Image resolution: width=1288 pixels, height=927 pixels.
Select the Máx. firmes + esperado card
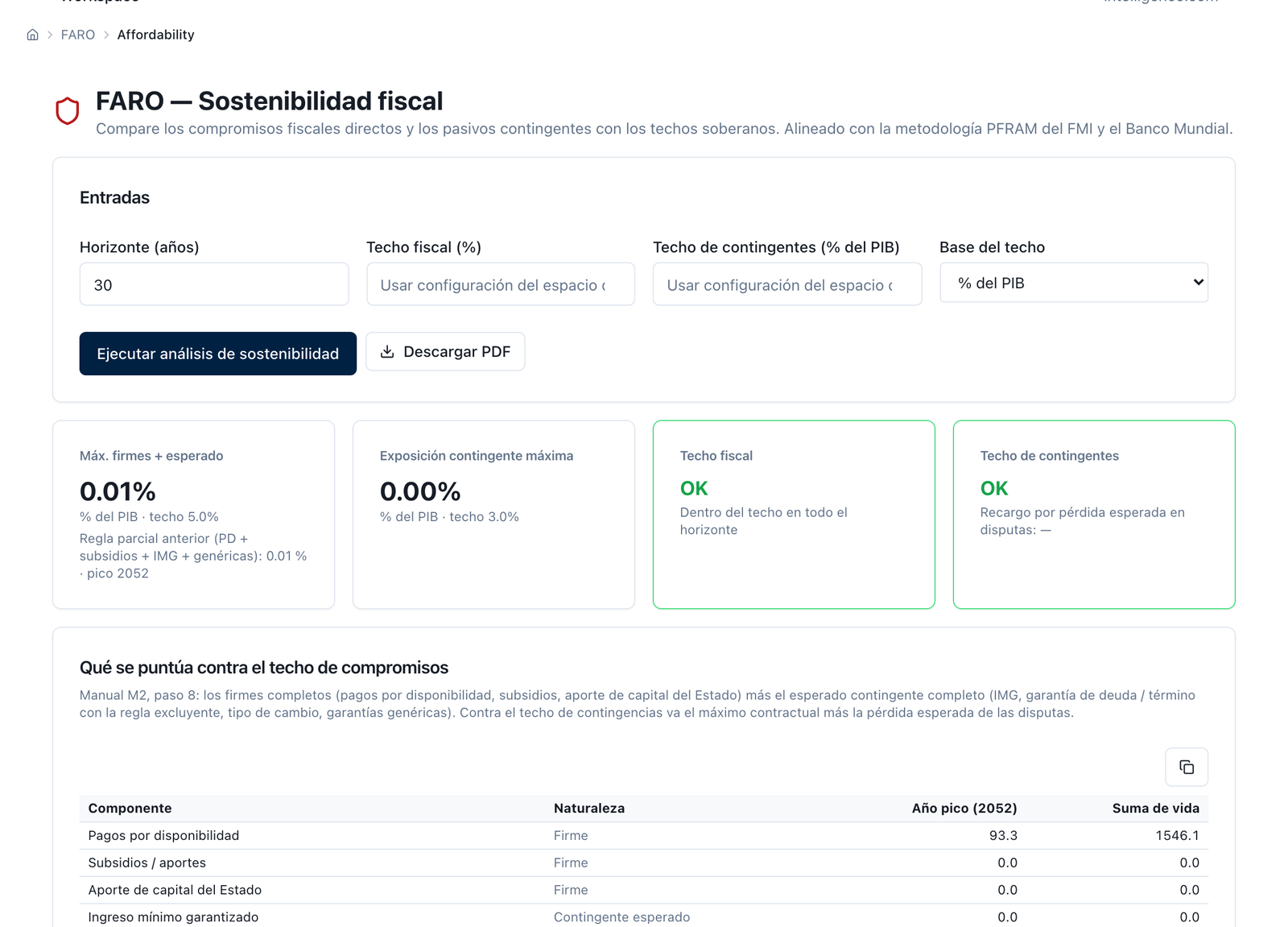pyautogui.click(x=193, y=515)
